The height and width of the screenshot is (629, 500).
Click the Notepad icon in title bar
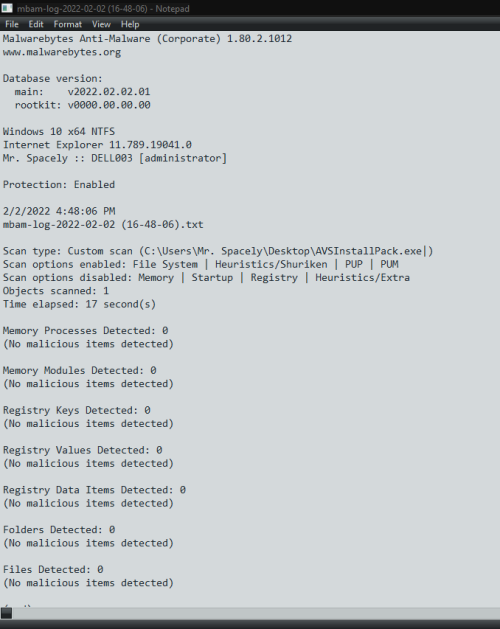[7, 8]
